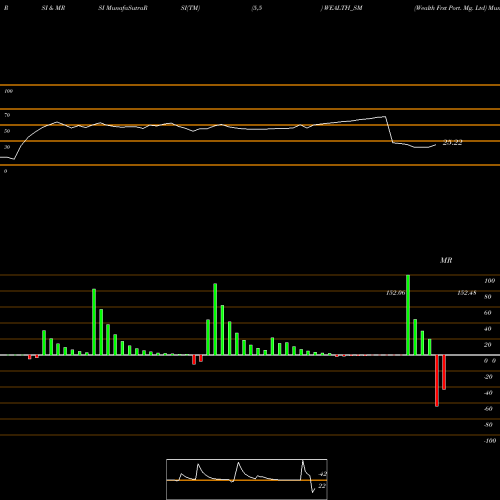
Task: Click the '60' label on MR axis
Action: [x=488, y=313]
